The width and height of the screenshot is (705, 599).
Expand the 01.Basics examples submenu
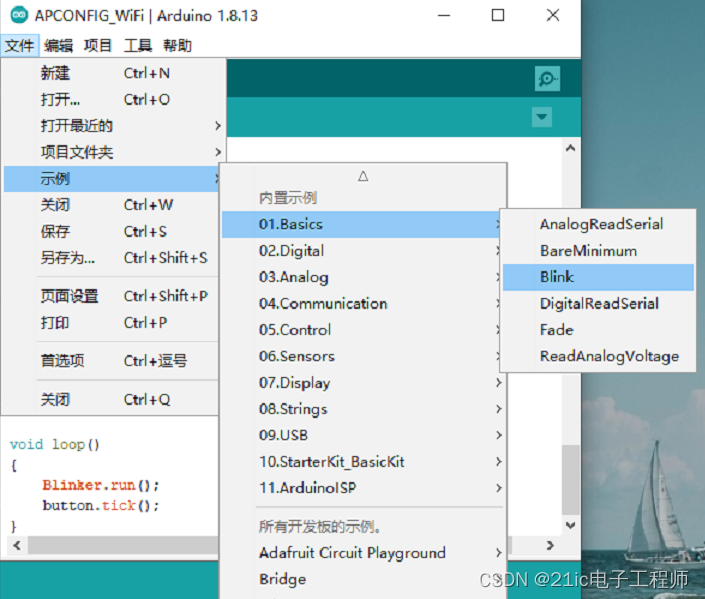[362, 224]
